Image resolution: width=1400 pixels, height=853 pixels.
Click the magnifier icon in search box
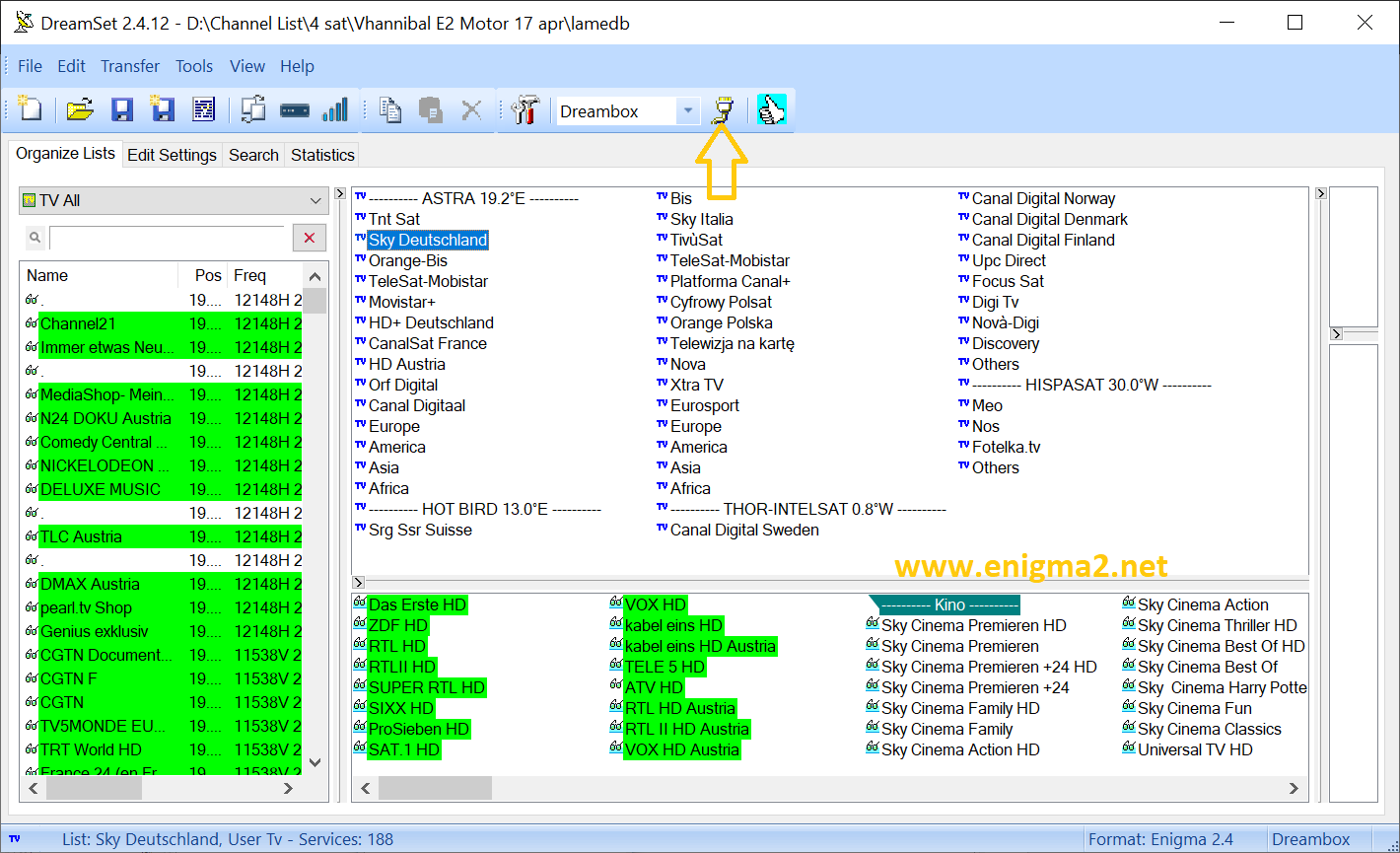pyautogui.click(x=35, y=238)
